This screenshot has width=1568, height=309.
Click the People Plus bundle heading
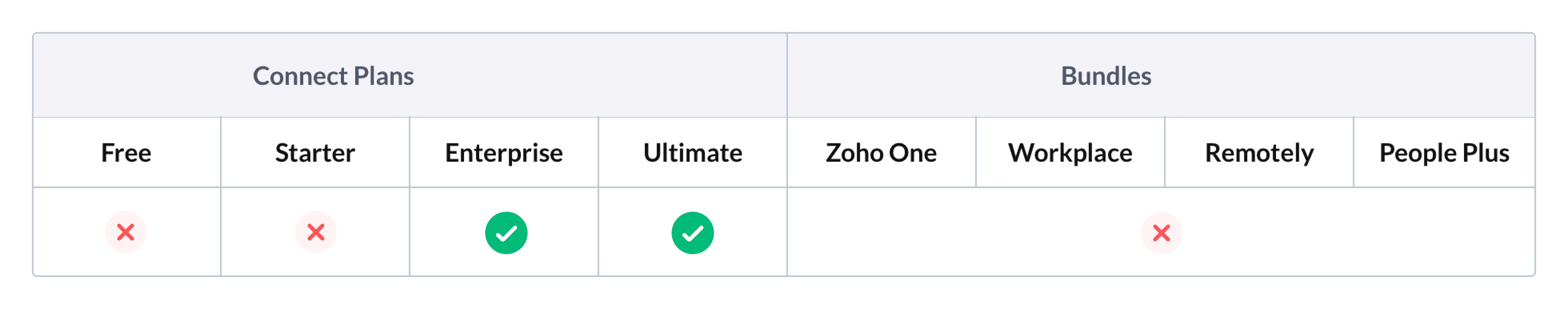(x=1444, y=153)
